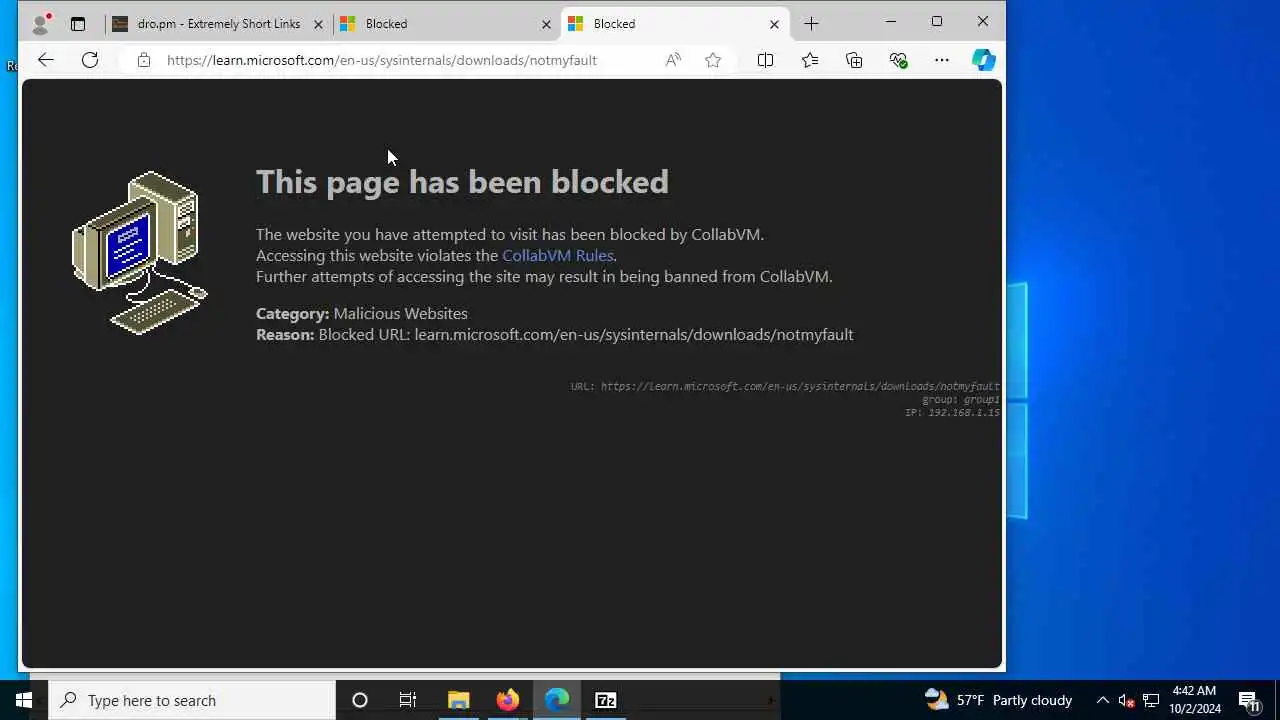Screen dimensions: 1280x720
Task: Select Microsoft Edge taskbar icon
Action: click(x=557, y=700)
